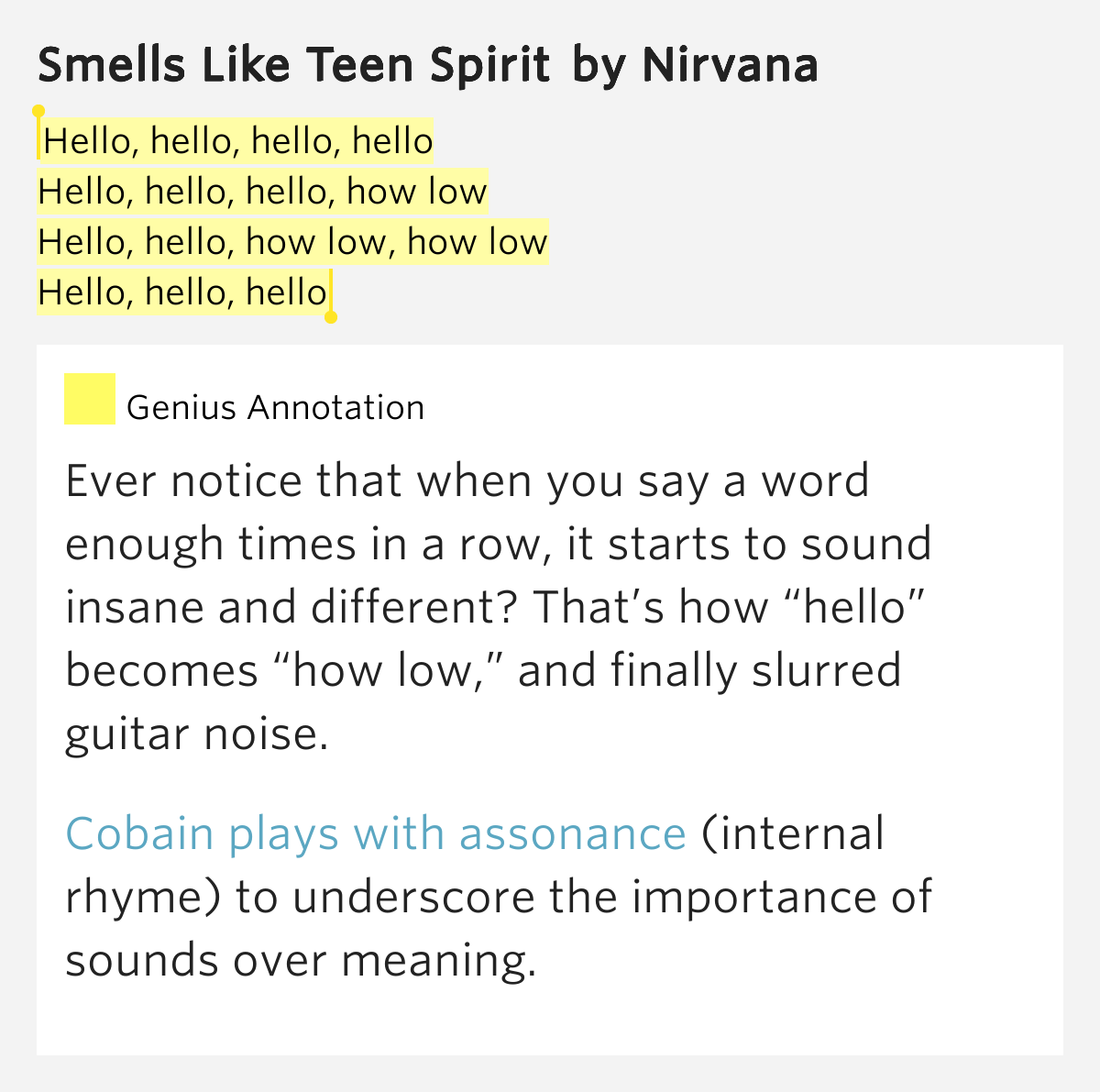This screenshot has width=1100, height=1092.
Task: Click the yellow highlight color swatch
Action: [90, 399]
